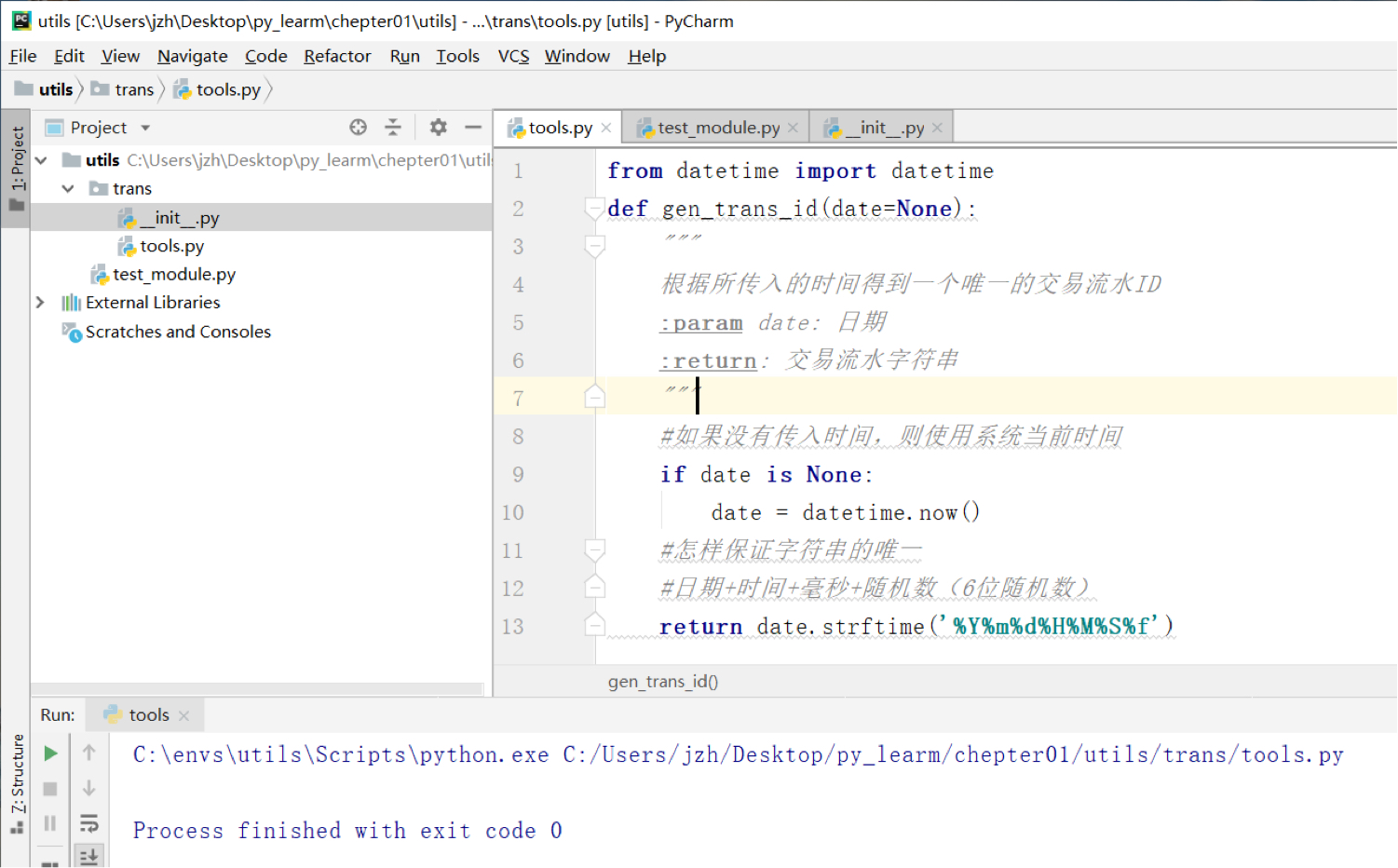Select Scratches and Consoles in project tree
1398x868 pixels.
tap(261, 332)
